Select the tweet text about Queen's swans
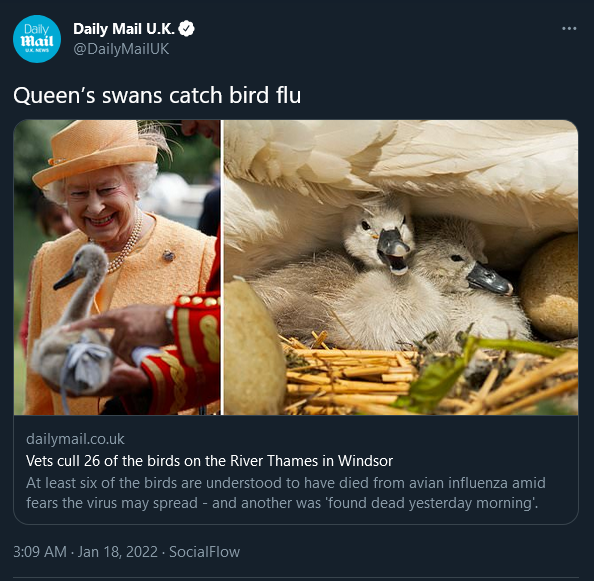Viewport: 594px width, 581px height. pos(157,95)
